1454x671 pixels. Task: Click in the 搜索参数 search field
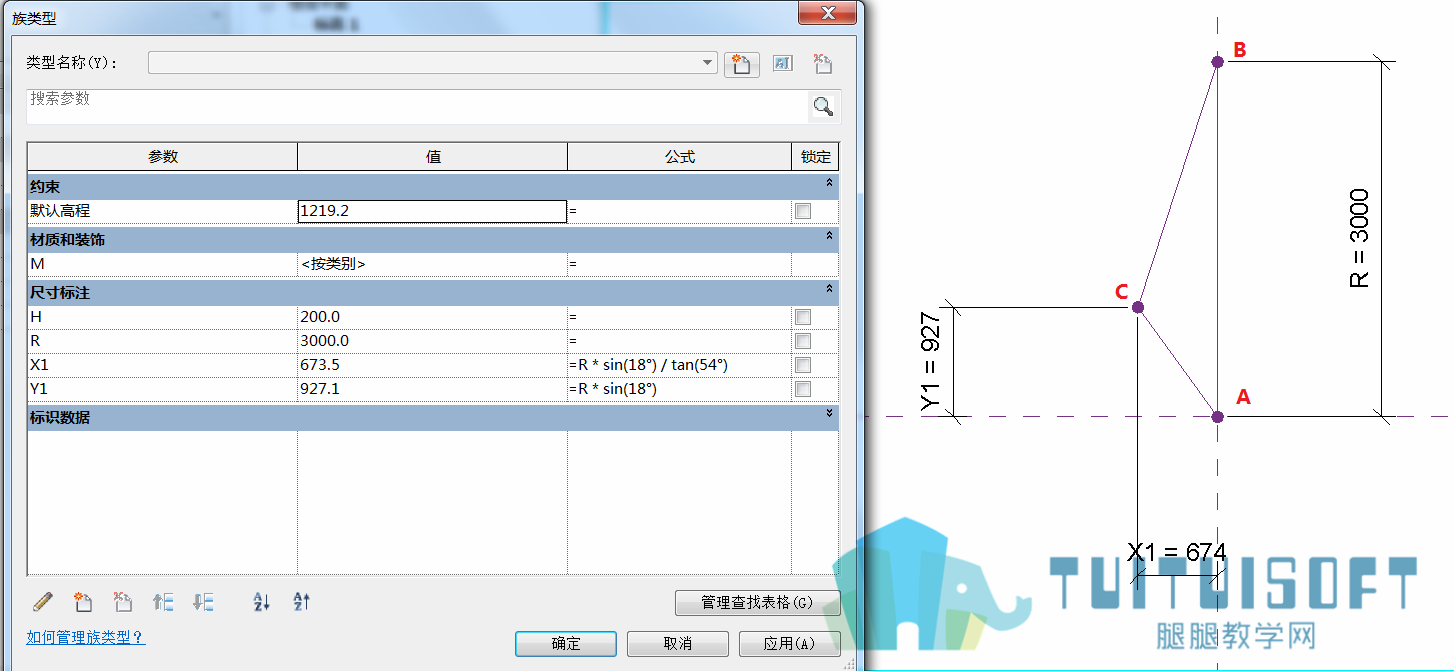pos(418,106)
